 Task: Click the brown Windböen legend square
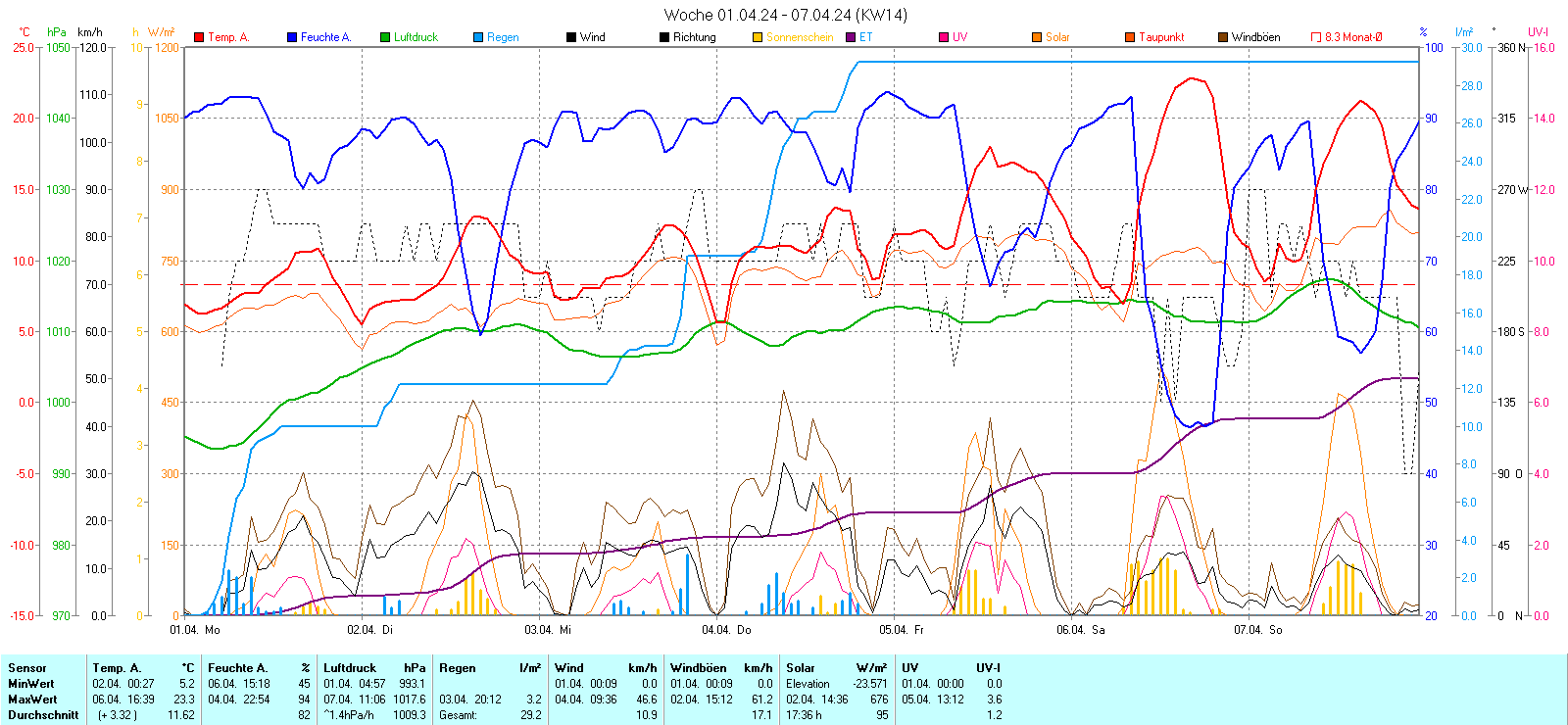[1223, 37]
